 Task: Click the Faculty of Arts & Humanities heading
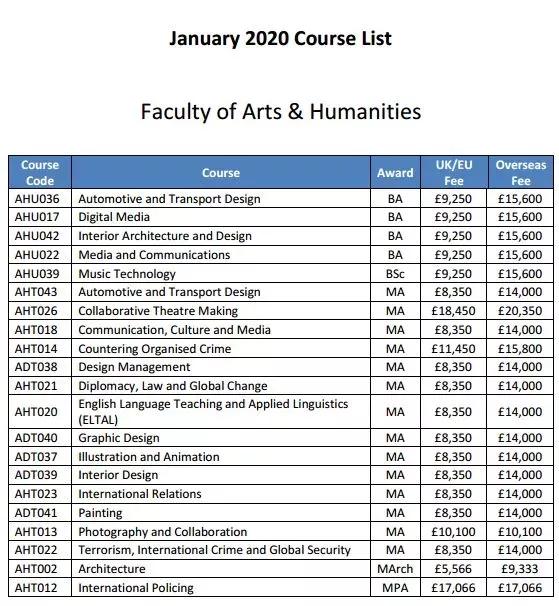click(281, 112)
